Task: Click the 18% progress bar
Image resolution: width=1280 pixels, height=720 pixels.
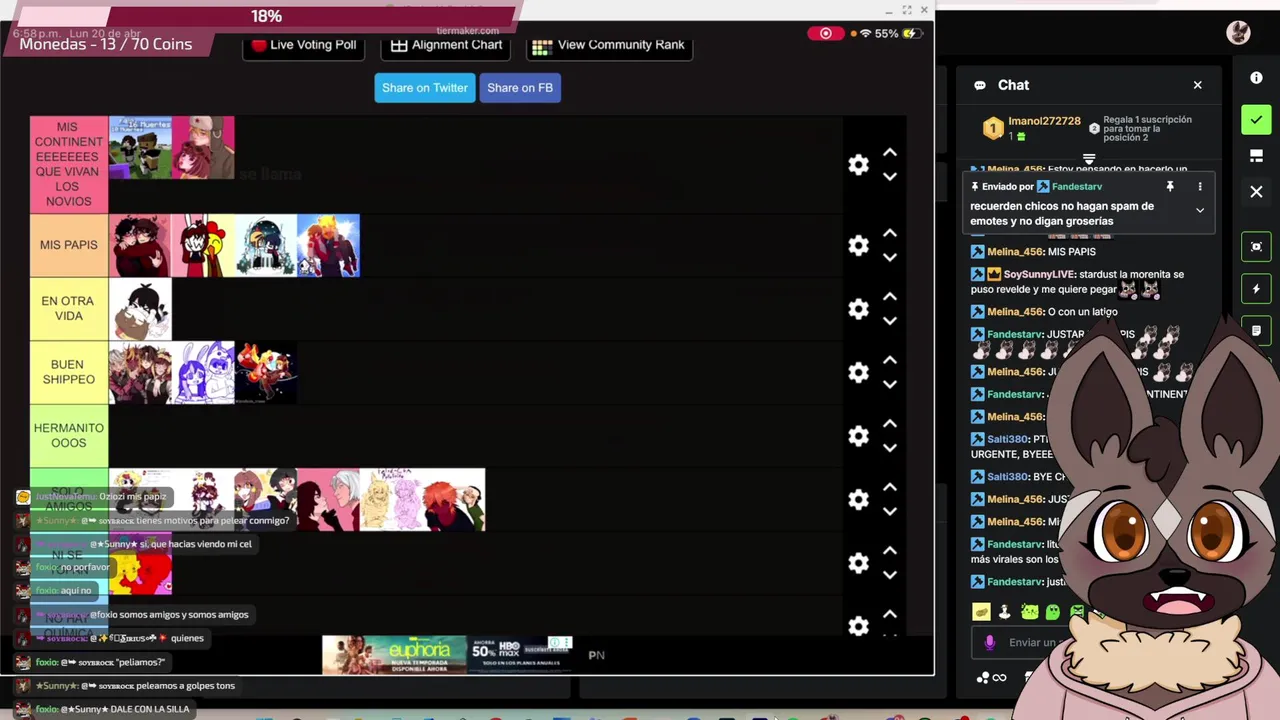Action: click(x=266, y=17)
